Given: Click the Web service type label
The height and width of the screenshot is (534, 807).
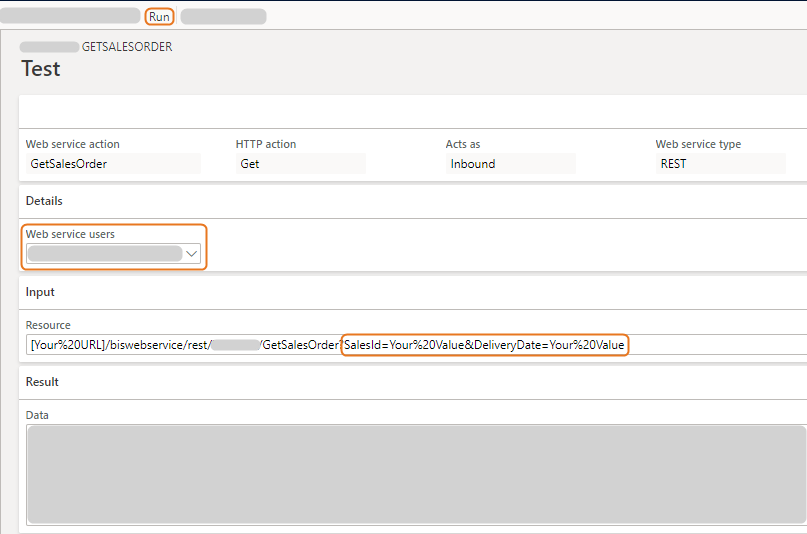Looking at the screenshot, I should coord(698,144).
